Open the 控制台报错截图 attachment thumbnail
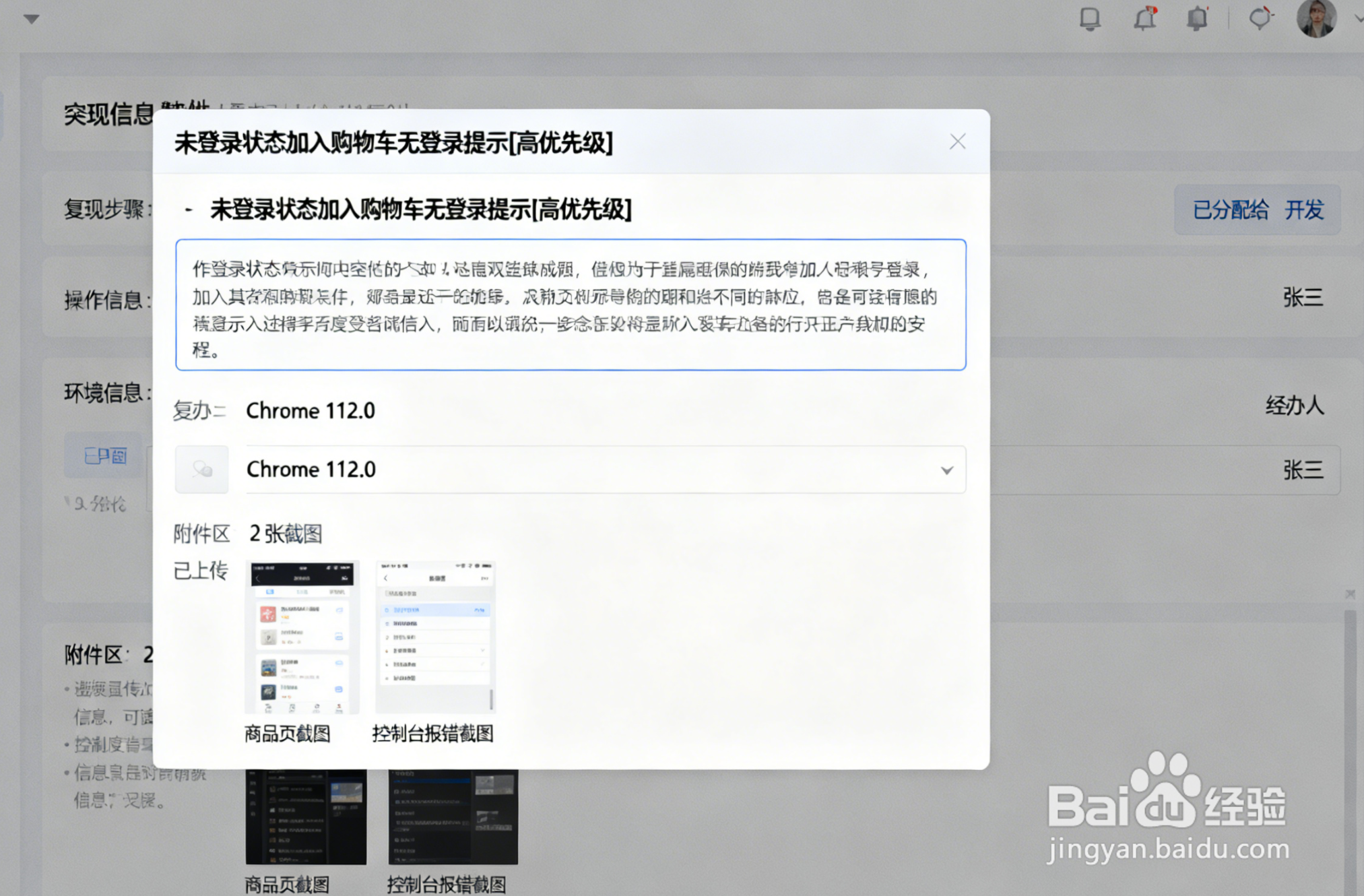The height and width of the screenshot is (896, 1364). tap(434, 637)
